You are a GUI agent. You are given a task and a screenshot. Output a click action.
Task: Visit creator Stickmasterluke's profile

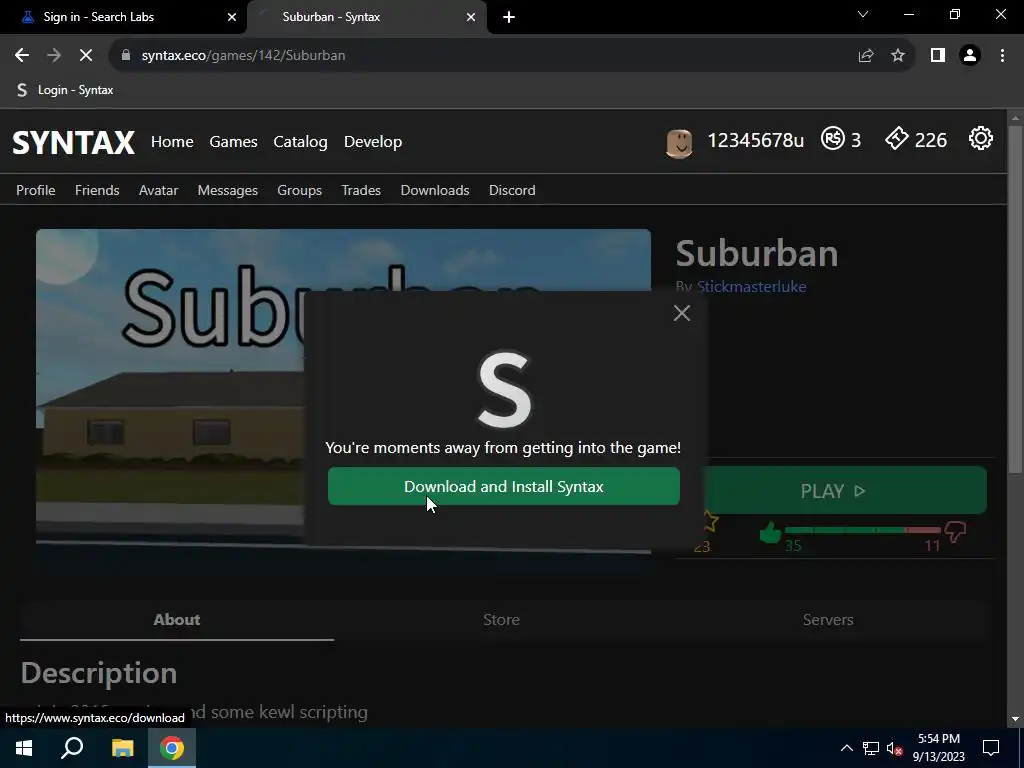[752, 287]
